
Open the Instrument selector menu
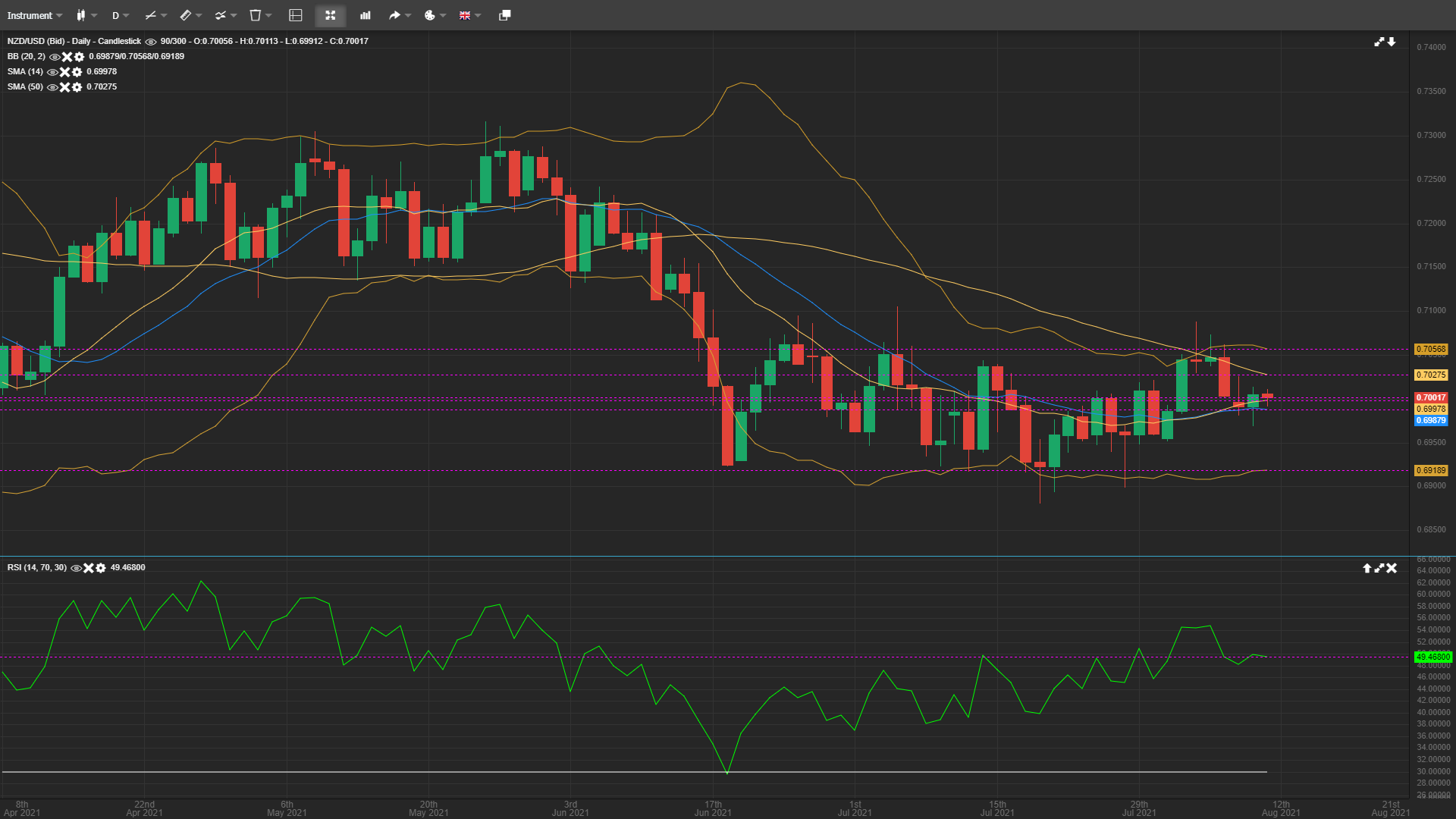click(35, 15)
